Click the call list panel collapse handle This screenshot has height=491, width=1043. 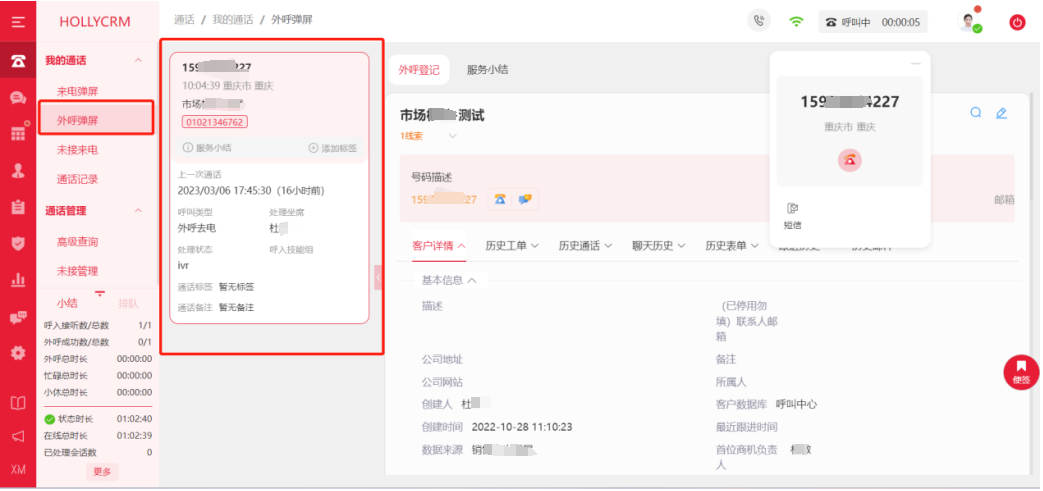(378, 277)
